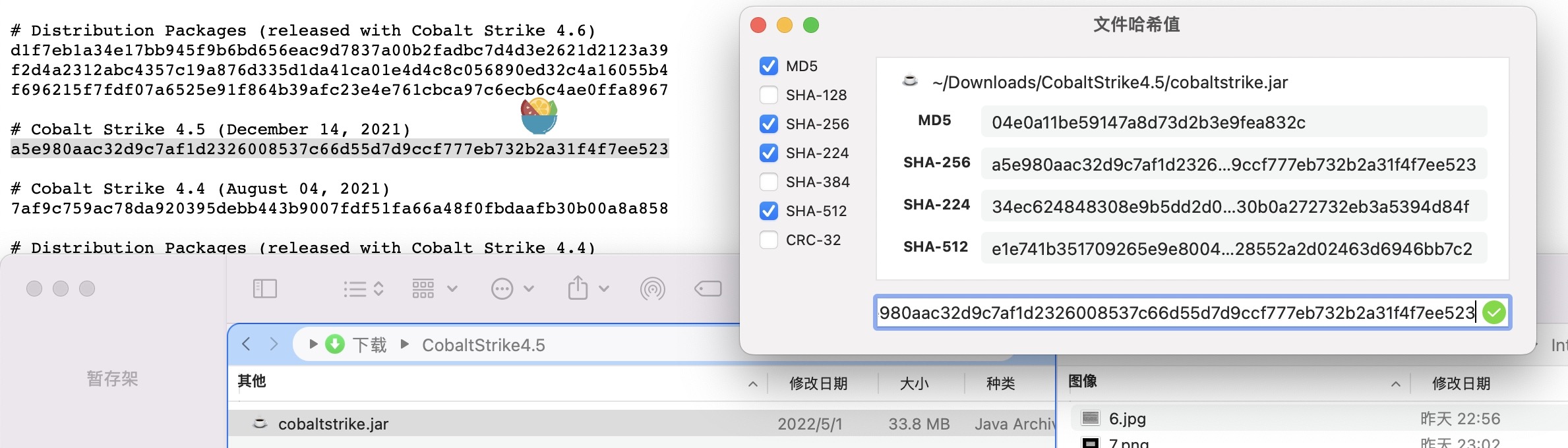Image resolution: width=1568 pixels, height=448 pixels.
Task: Click the cobaltstrike.jar file icon
Action: [x=260, y=423]
